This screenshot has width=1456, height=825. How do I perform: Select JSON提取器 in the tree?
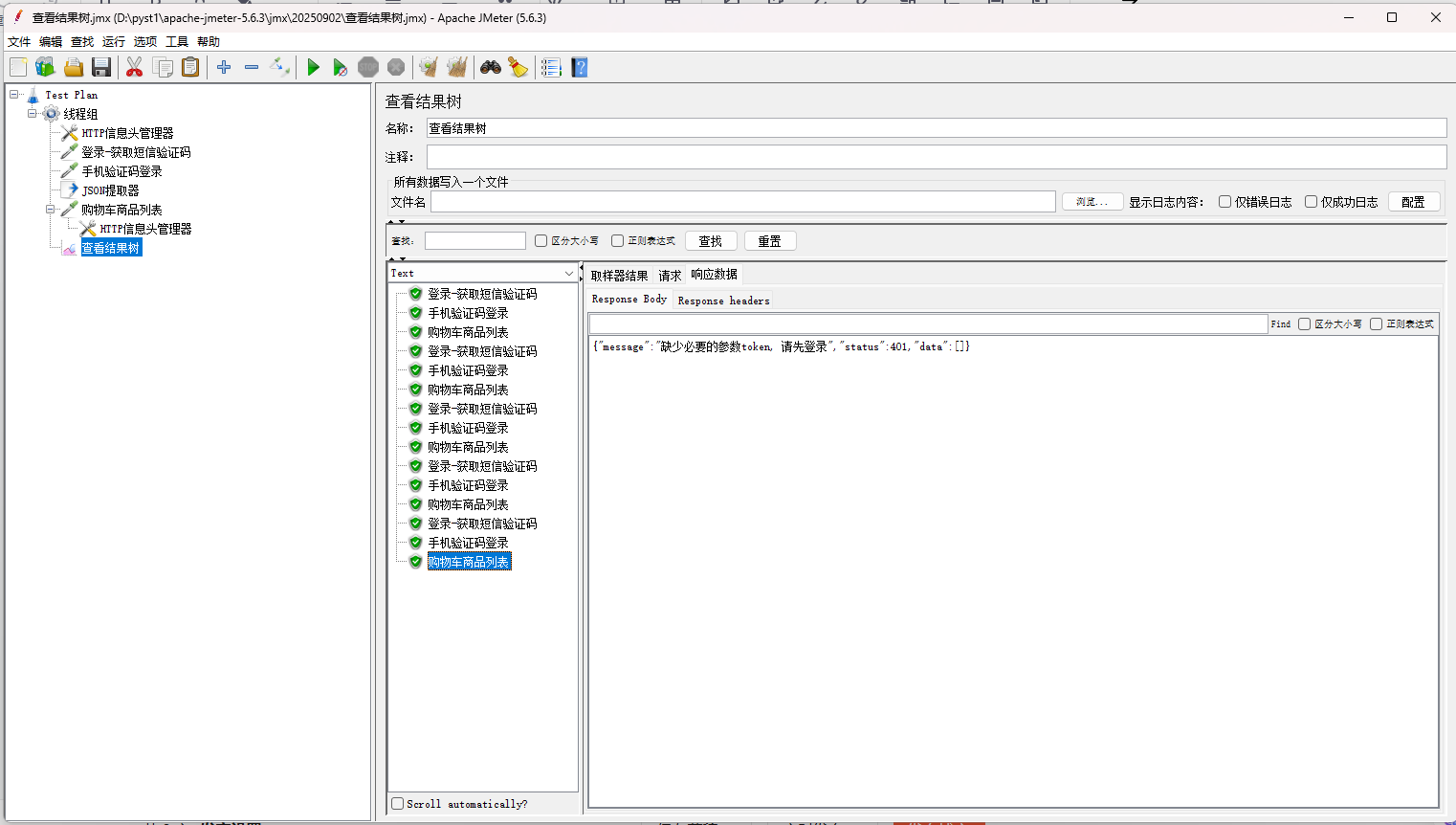[x=111, y=190]
